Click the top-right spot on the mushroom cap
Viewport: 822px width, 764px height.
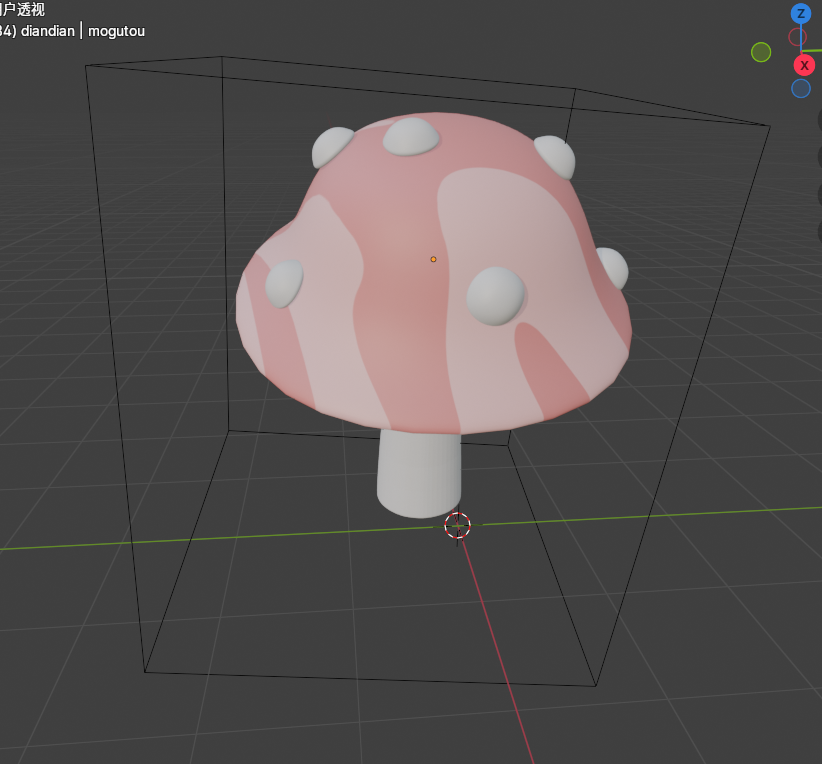tap(556, 155)
